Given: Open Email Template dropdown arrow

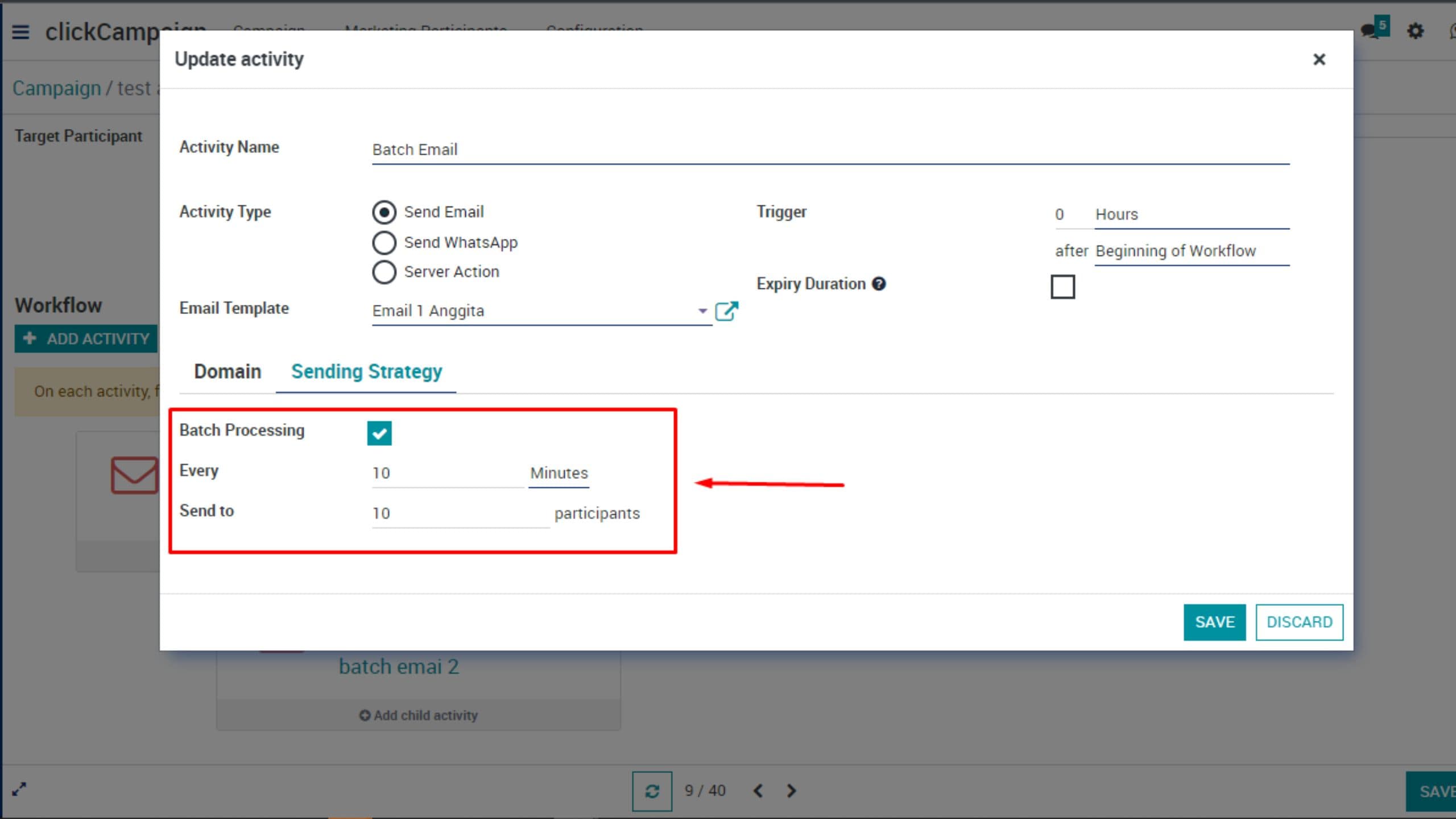Looking at the screenshot, I should (702, 311).
